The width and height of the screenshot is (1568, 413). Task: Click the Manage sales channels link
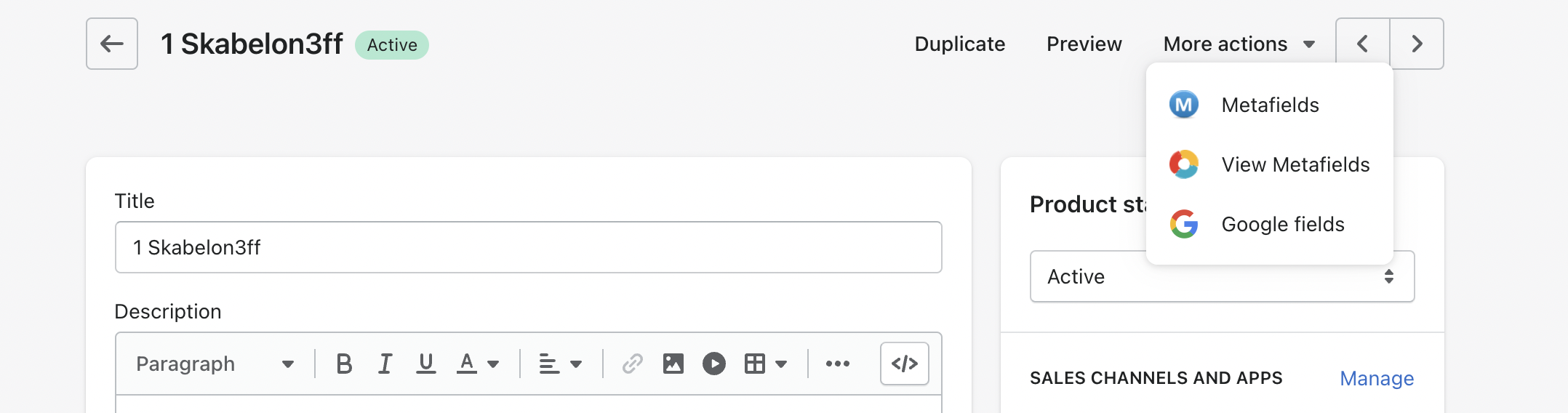pyautogui.click(x=1377, y=378)
